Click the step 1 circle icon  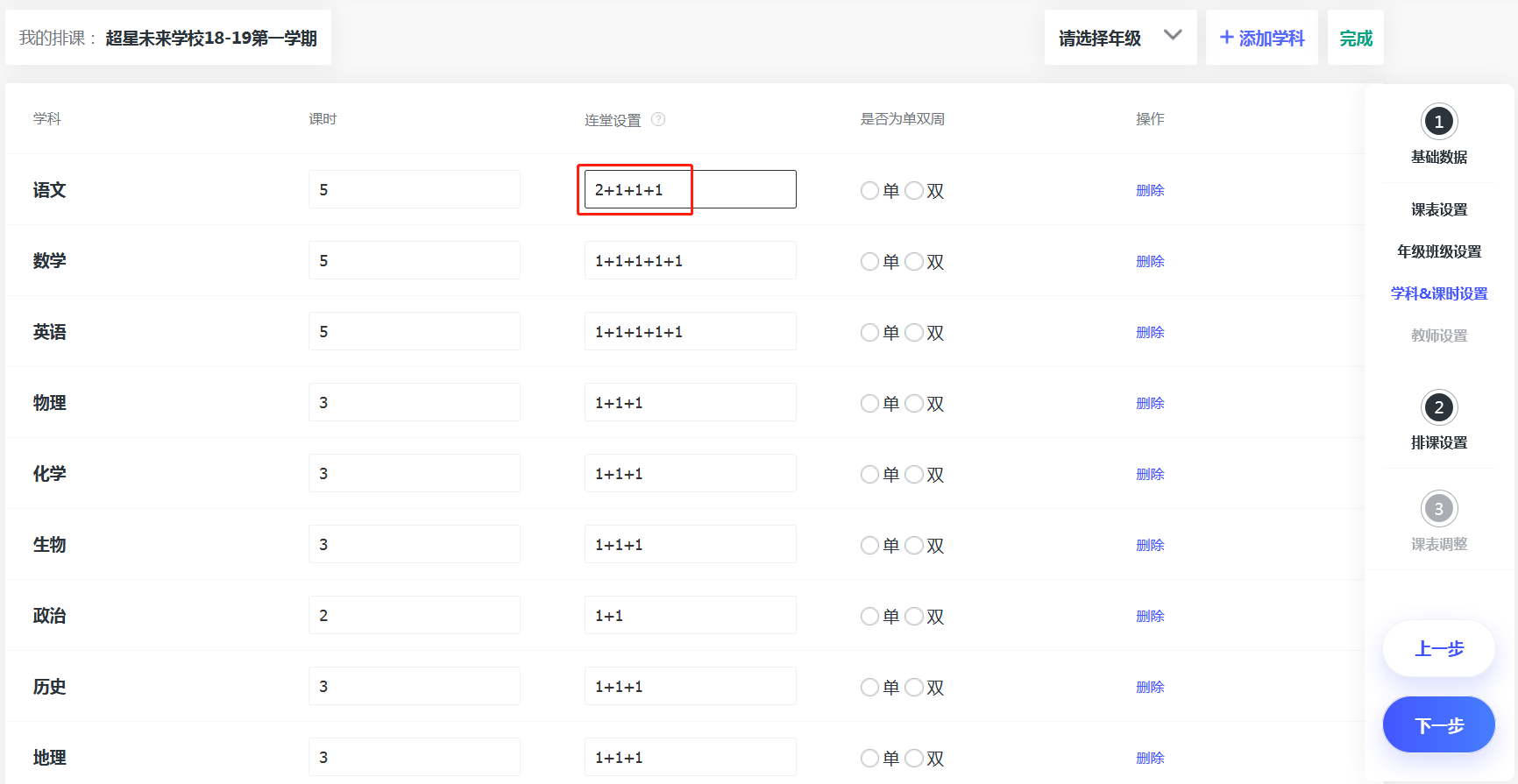[x=1438, y=122]
